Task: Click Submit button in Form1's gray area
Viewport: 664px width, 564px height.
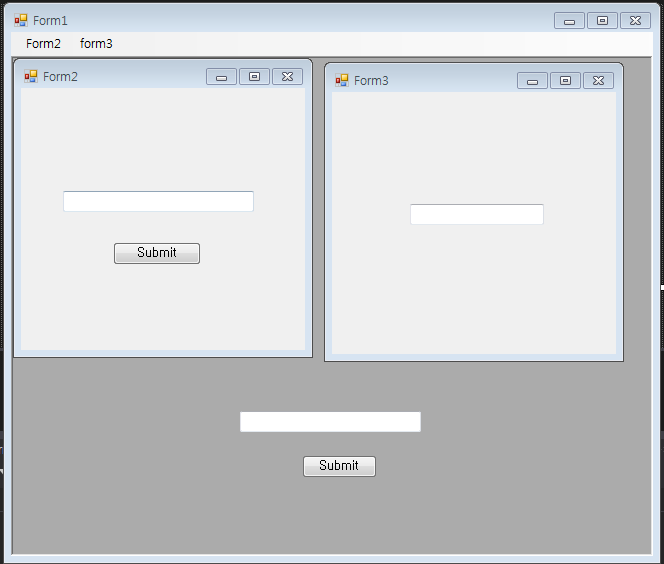Action: pyautogui.click(x=339, y=466)
